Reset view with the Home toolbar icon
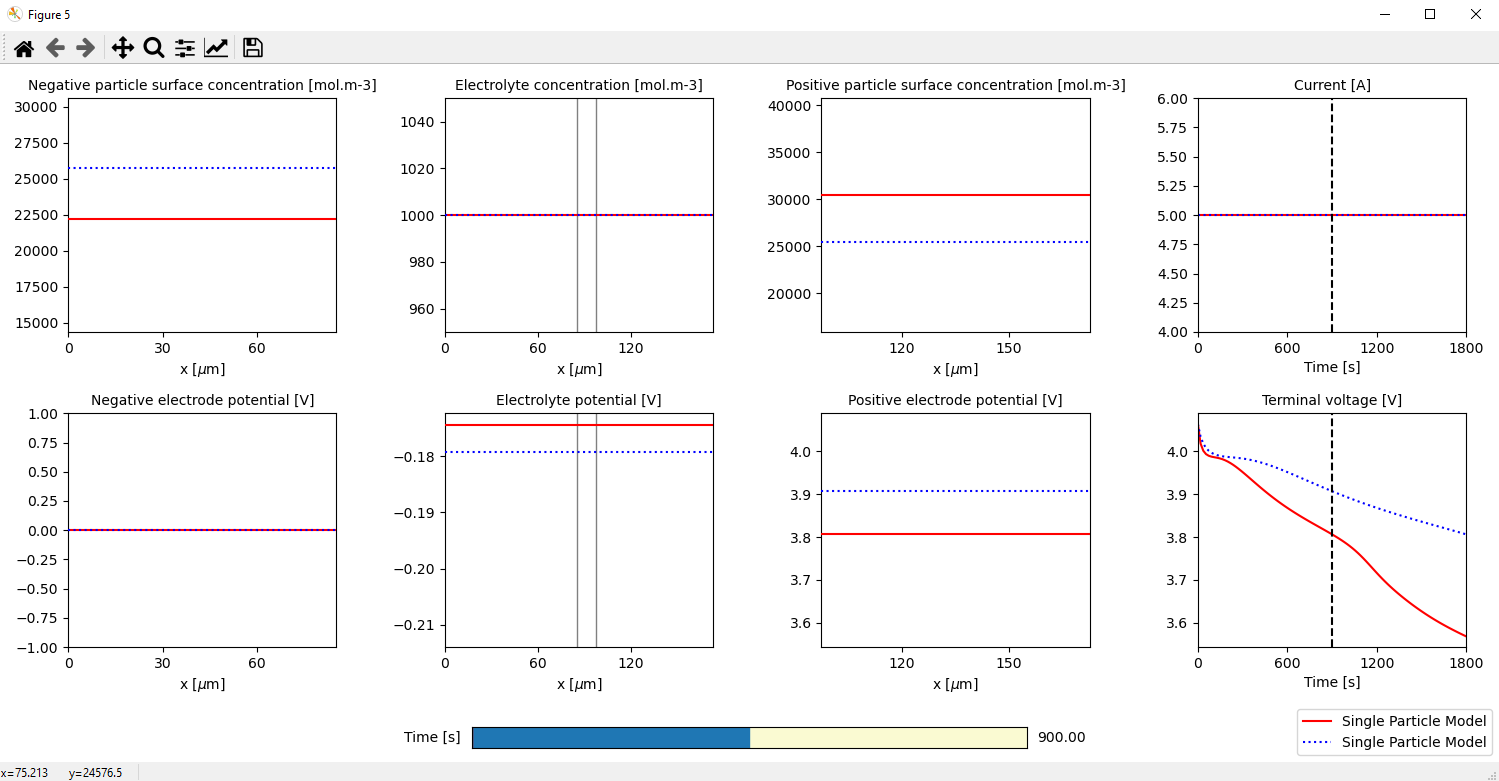Screen dimensions: 1499x781 [x=24, y=47]
